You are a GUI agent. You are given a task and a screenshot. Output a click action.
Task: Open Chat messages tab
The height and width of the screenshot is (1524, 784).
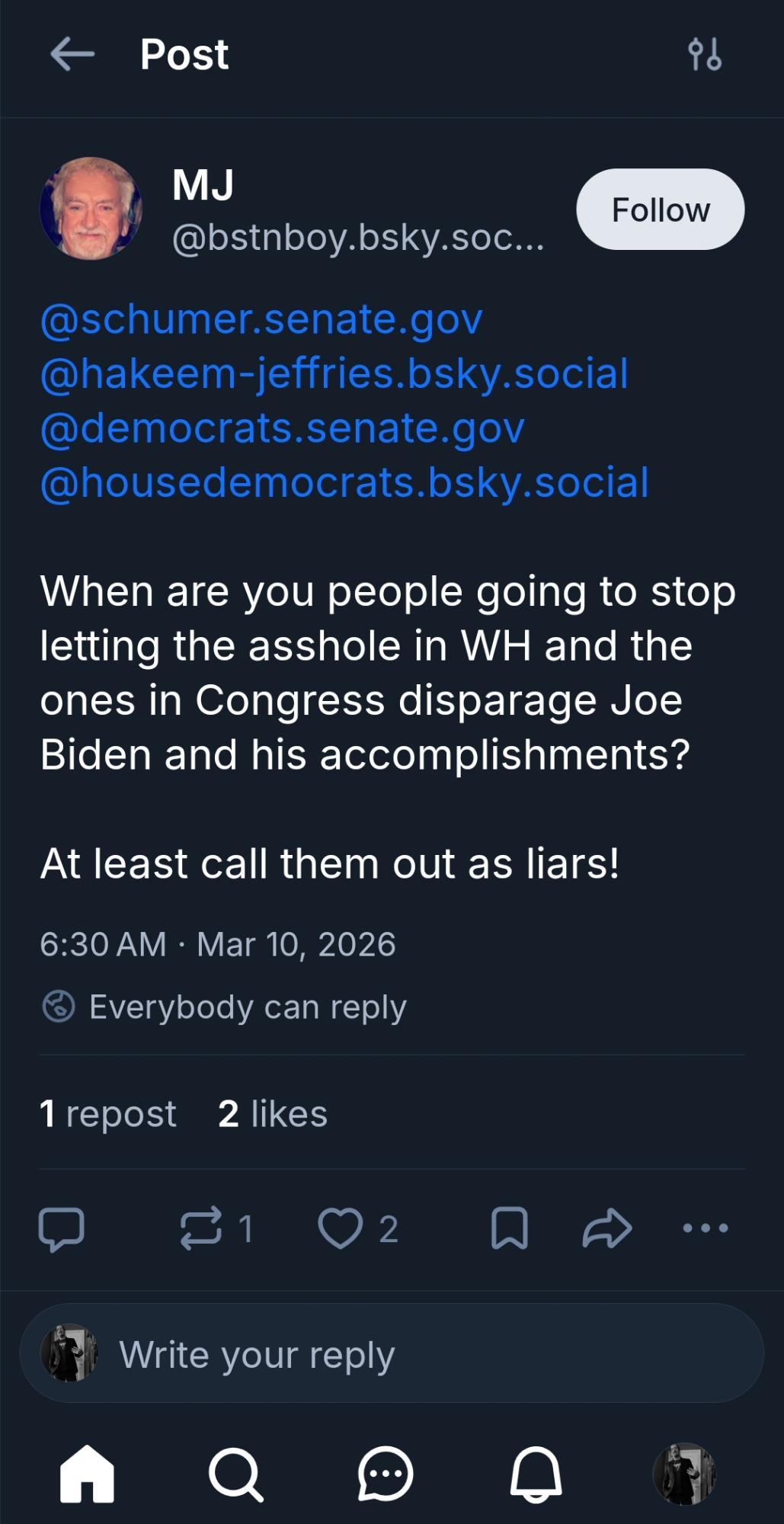(x=386, y=1474)
